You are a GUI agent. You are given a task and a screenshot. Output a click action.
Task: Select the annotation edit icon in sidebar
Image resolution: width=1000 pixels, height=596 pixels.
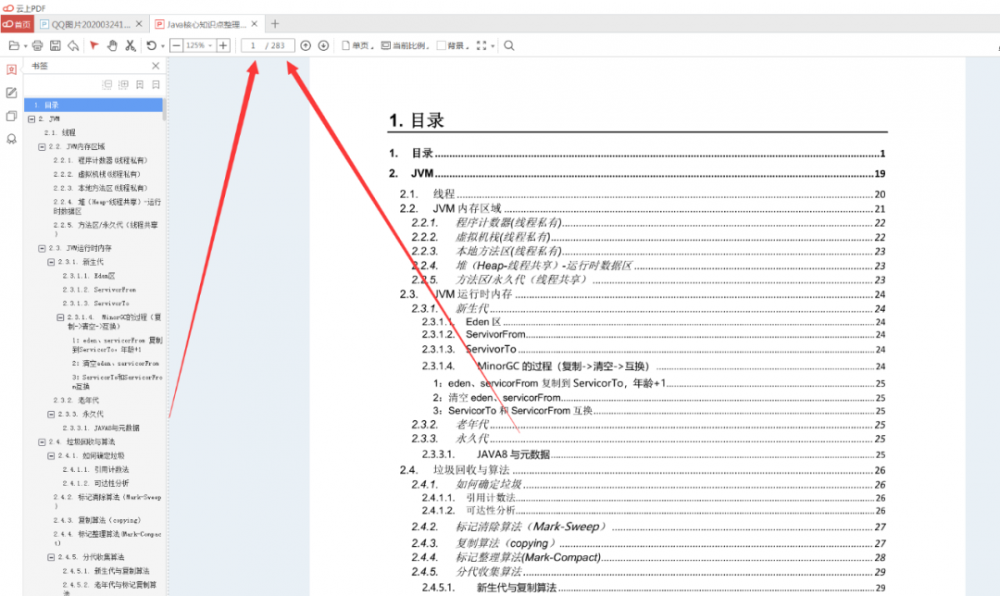click(x=11, y=92)
